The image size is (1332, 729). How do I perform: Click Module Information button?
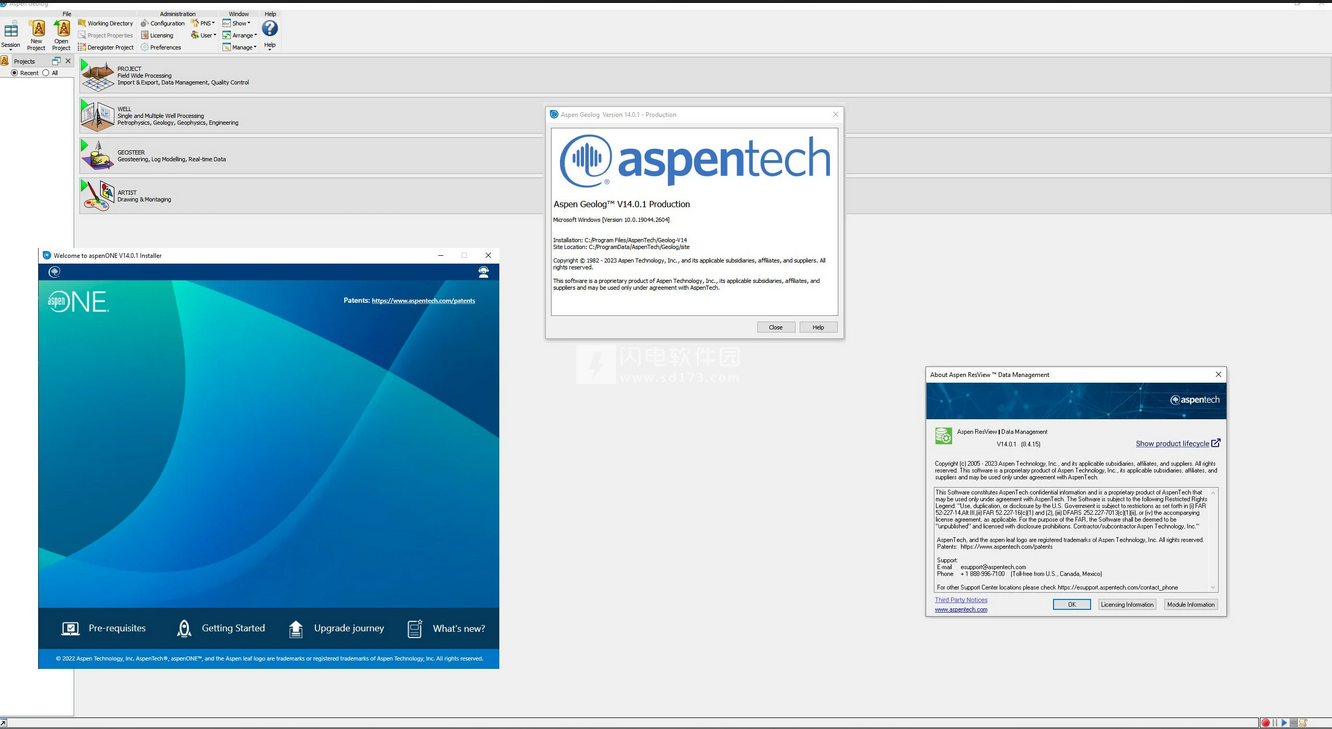1191,604
